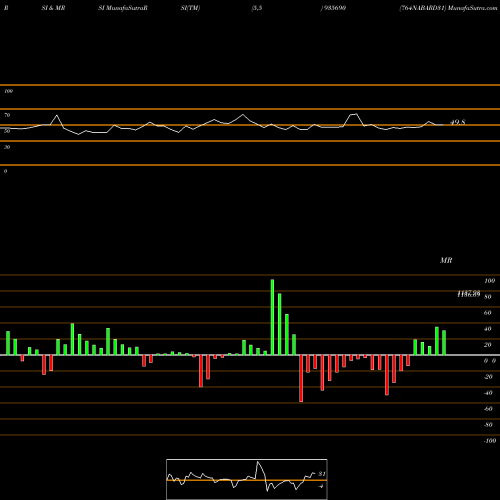The height and width of the screenshot is (500, 500).
Task: Click the RSI axis label 50
Action: [x=7, y=131]
